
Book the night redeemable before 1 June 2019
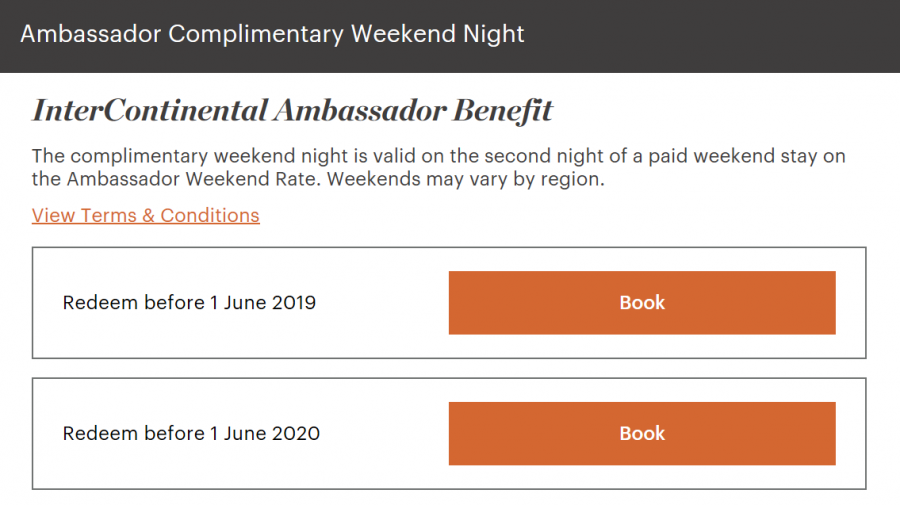641,302
